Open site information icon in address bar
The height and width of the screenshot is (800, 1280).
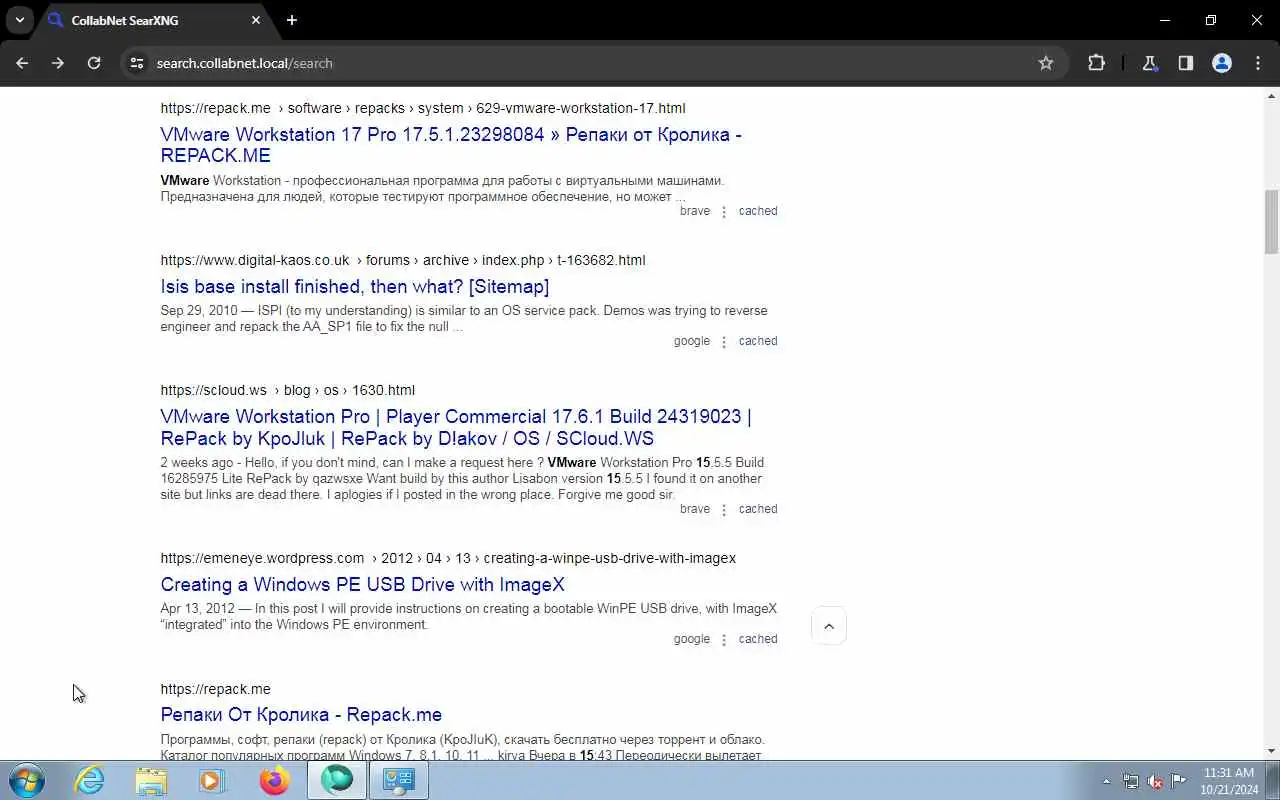pos(137,63)
